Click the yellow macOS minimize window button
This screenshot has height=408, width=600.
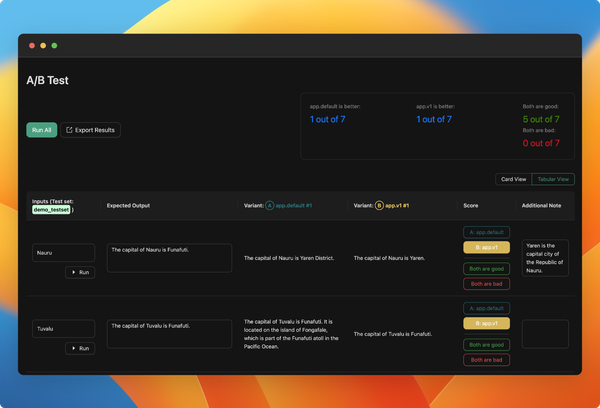tap(43, 46)
